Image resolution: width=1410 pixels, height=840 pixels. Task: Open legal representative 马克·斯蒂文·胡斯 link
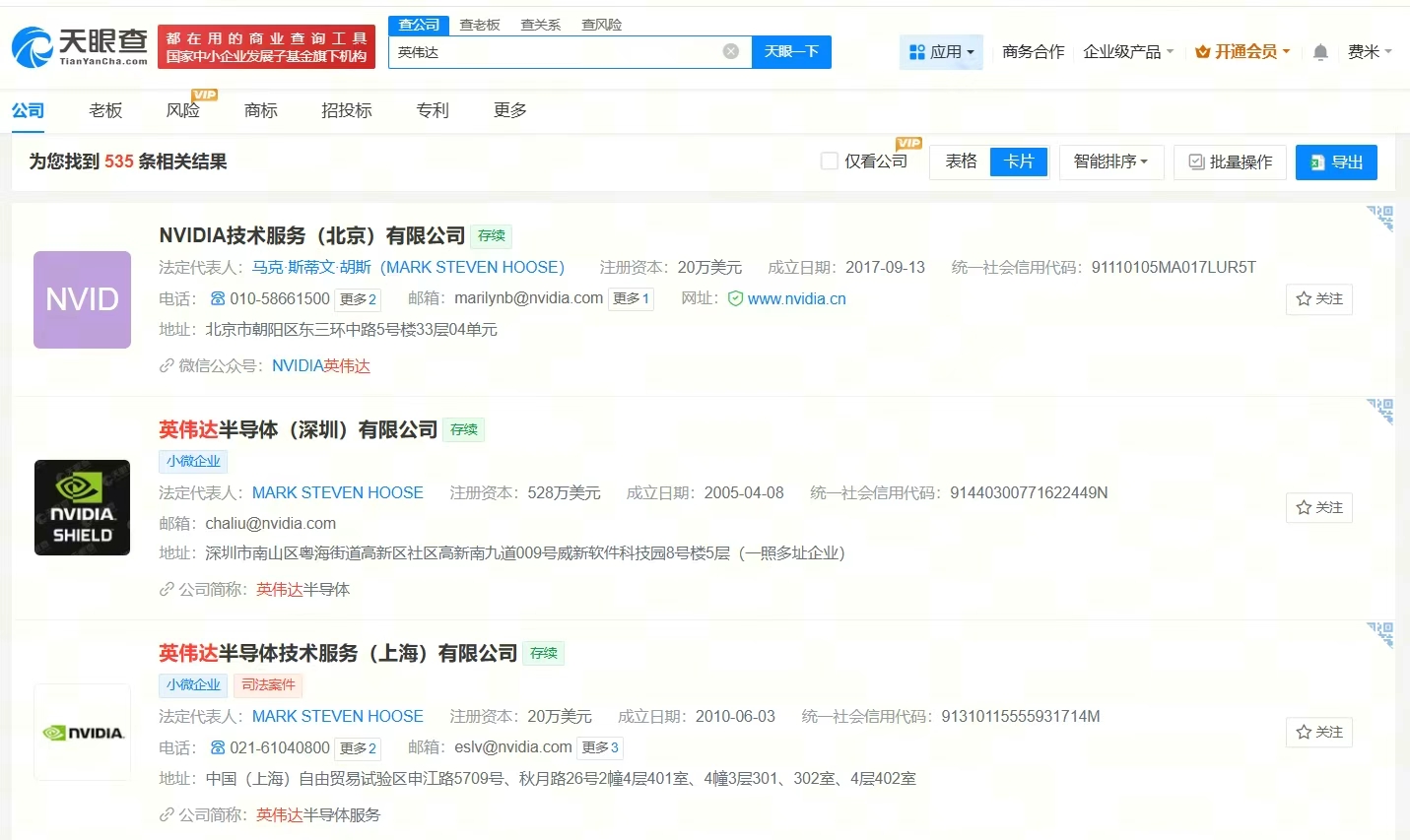coord(408,267)
